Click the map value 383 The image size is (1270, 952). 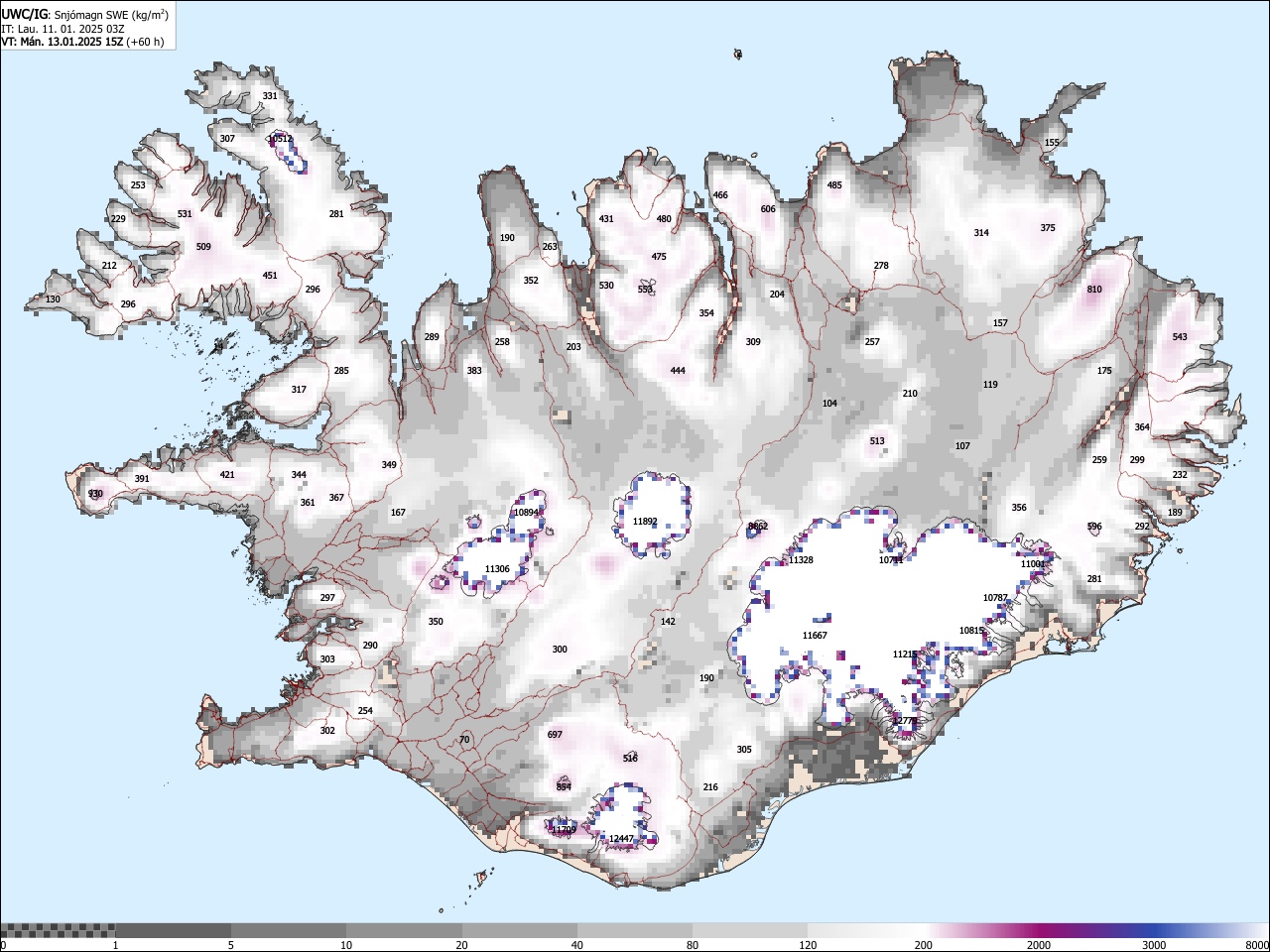(474, 371)
